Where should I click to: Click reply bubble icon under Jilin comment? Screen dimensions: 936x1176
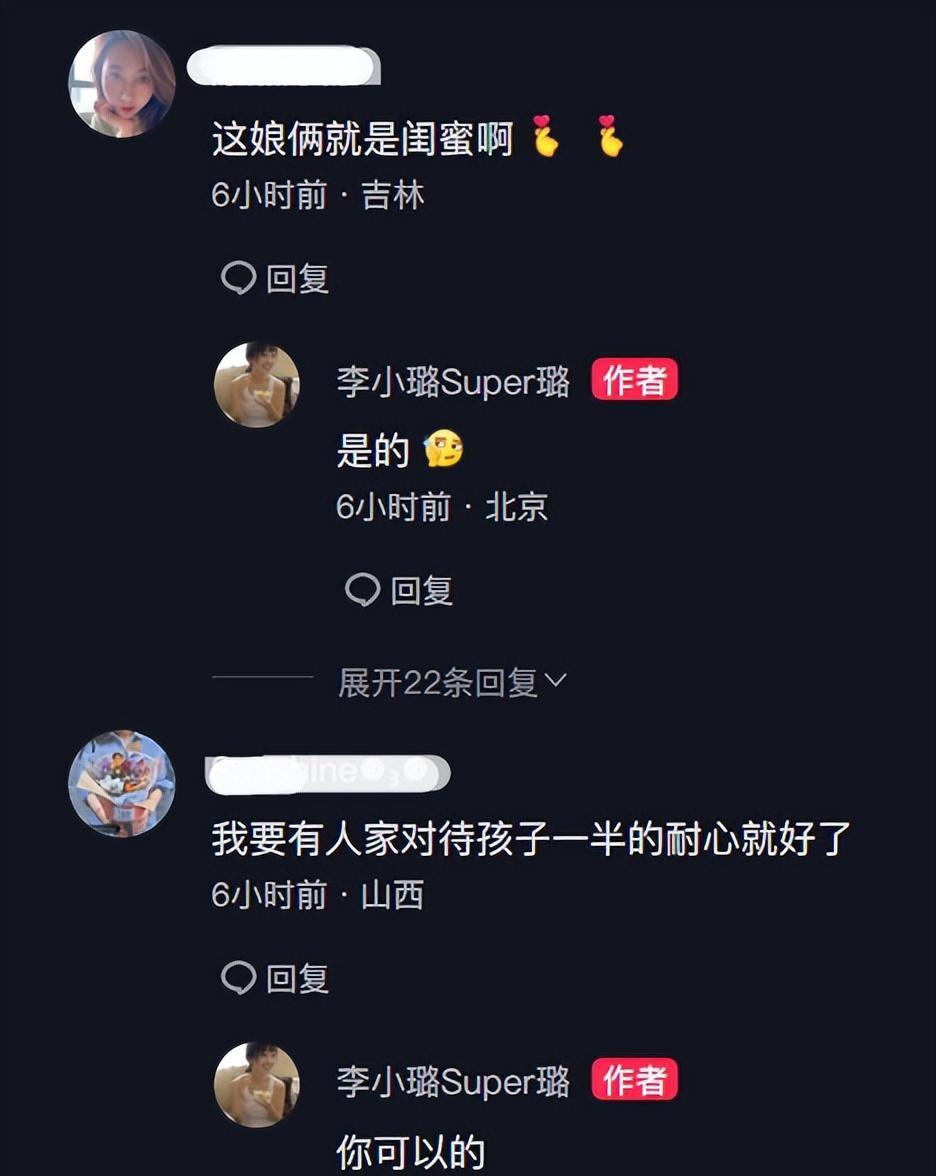coord(239,278)
